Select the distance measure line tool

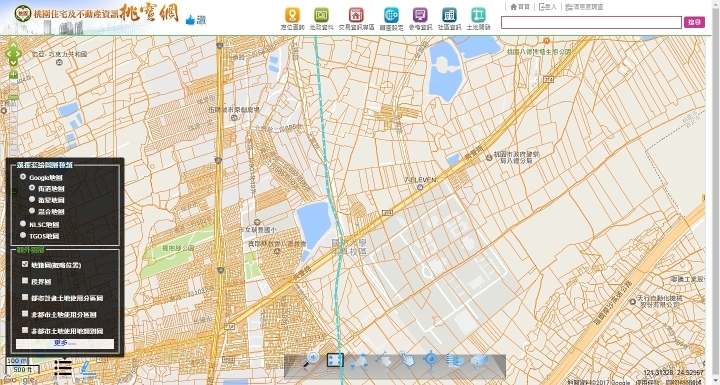click(383, 360)
